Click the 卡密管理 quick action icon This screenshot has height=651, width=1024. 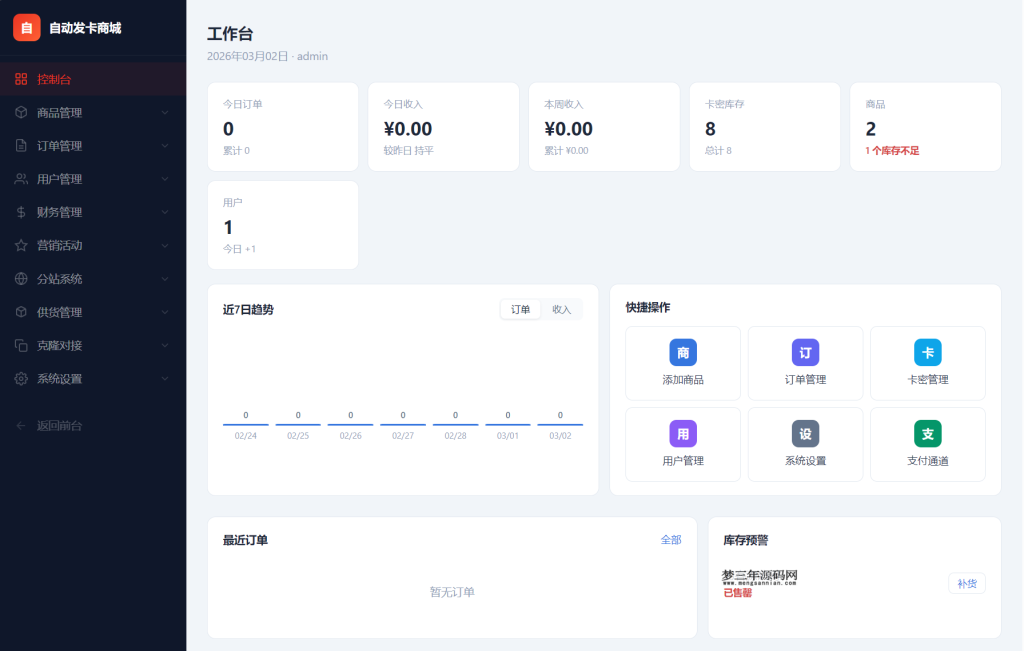coord(927,352)
